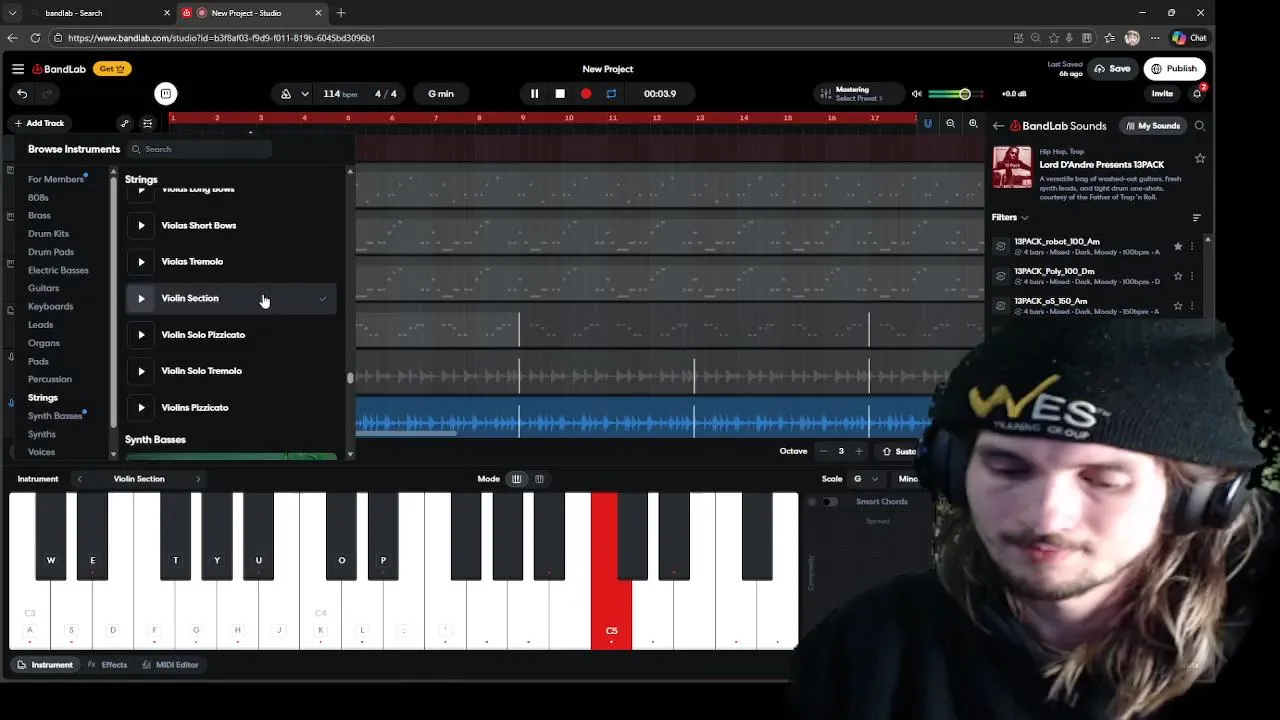The image size is (1280, 720).
Task: Open notifications bell
Action: click(1197, 94)
